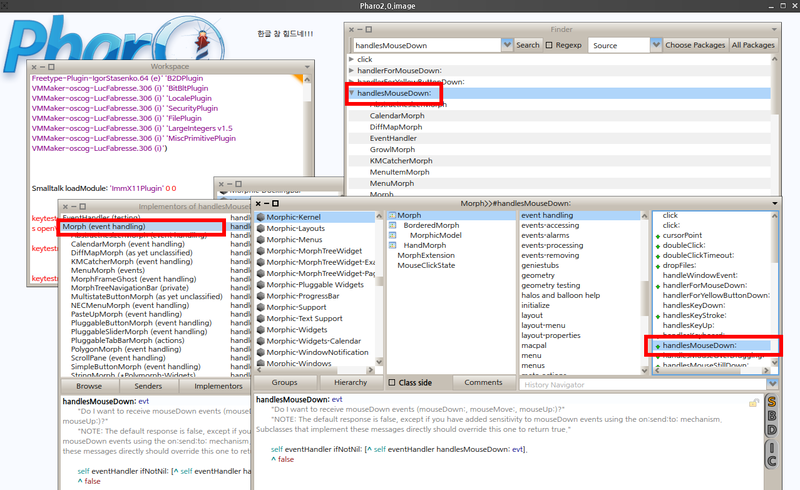Click the Morphic-Widgets package icon
Screen dimensions: 800x490
(x=260, y=328)
